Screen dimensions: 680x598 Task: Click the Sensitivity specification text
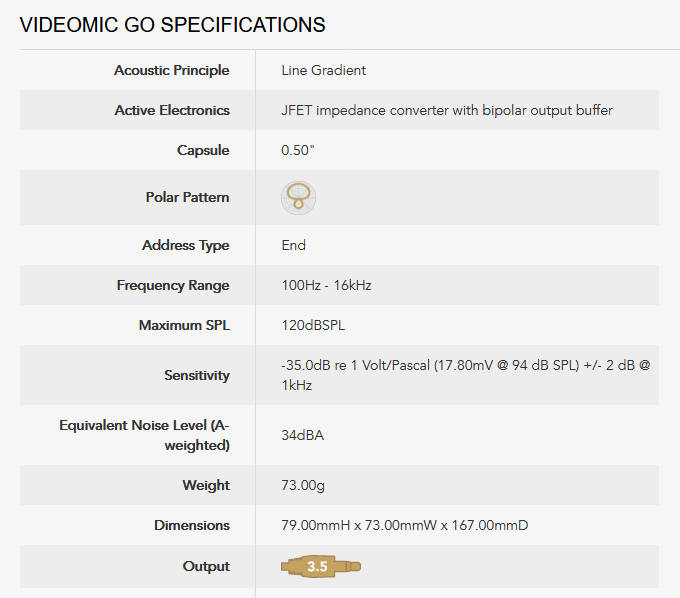[466, 375]
